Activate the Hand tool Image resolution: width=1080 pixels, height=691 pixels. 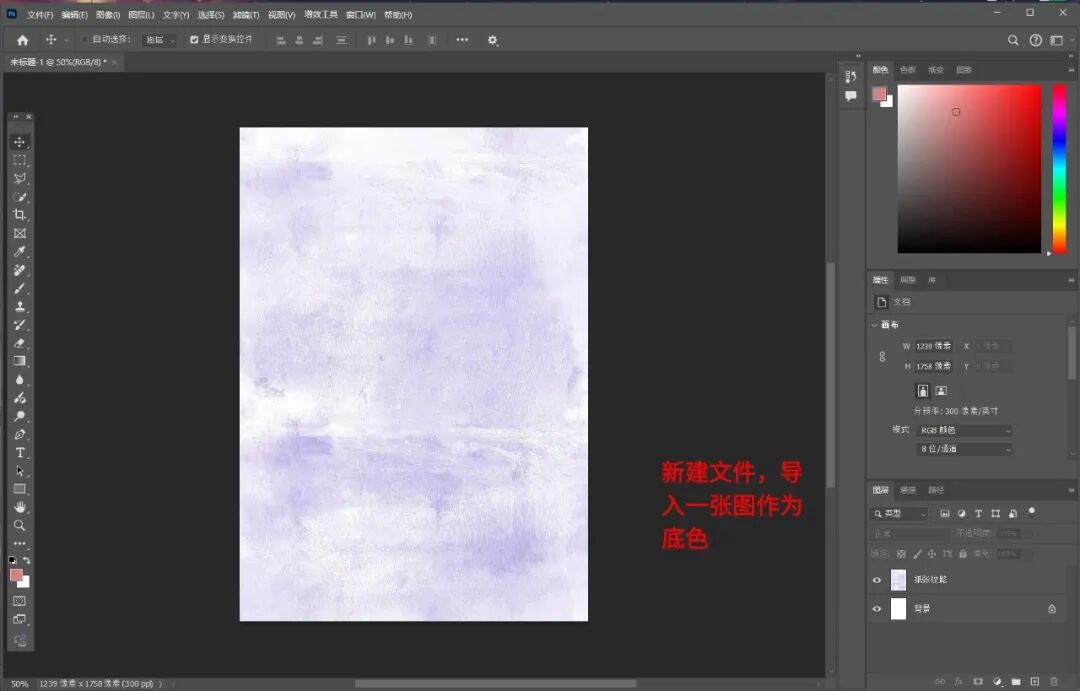pyautogui.click(x=19, y=507)
